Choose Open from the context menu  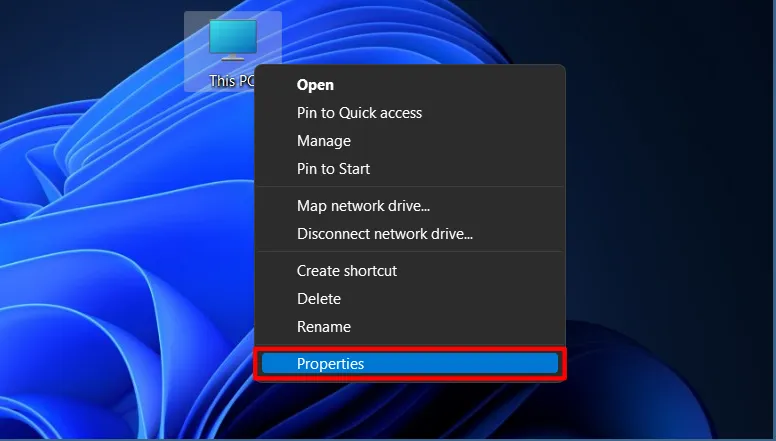tap(410, 85)
